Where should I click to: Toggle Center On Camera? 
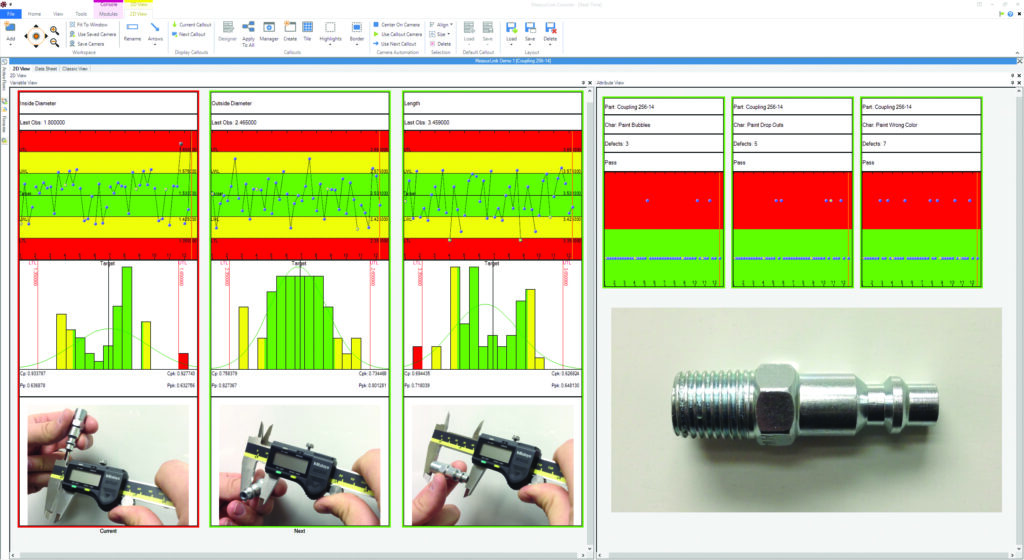coord(396,25)
